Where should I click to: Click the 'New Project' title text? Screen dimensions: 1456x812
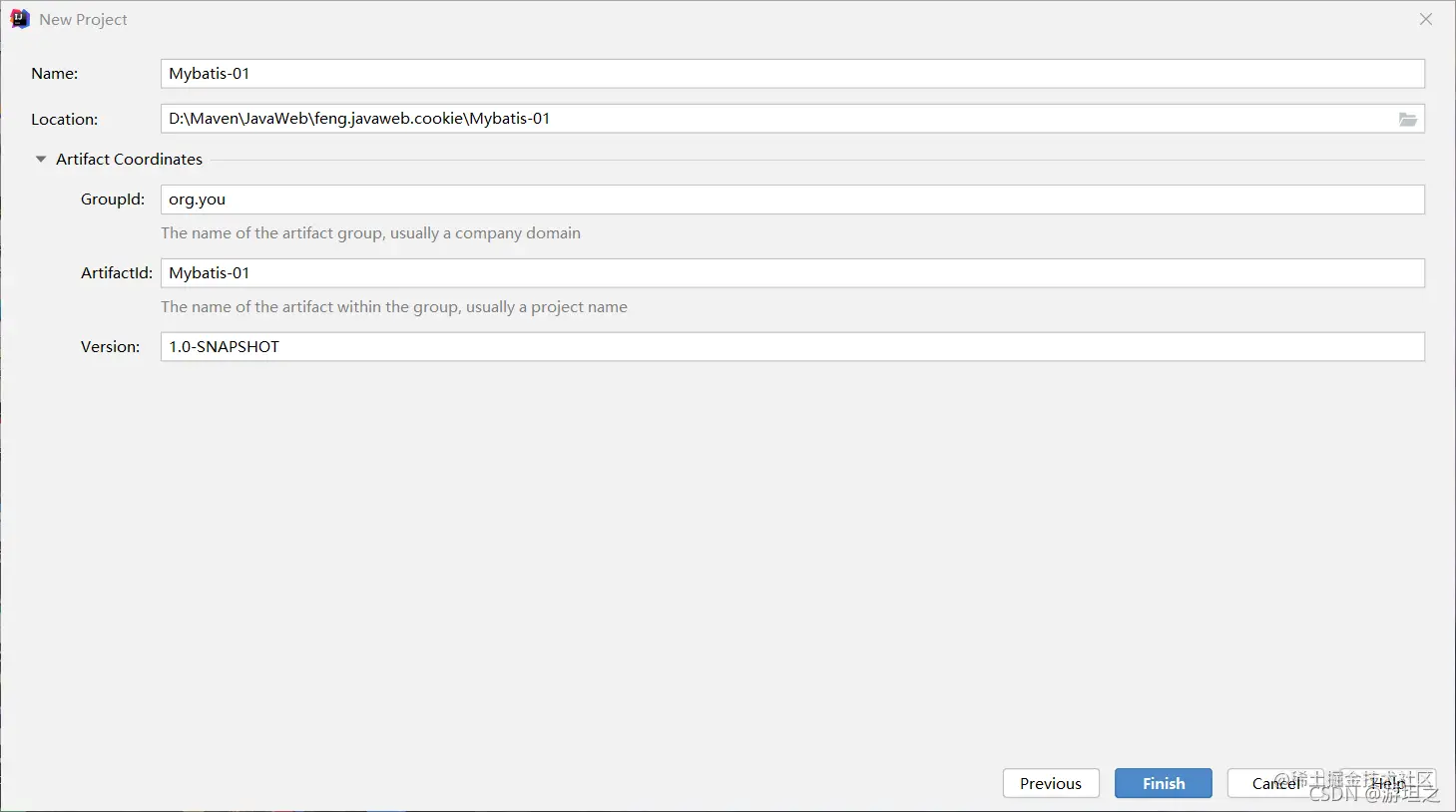(84, 20)
